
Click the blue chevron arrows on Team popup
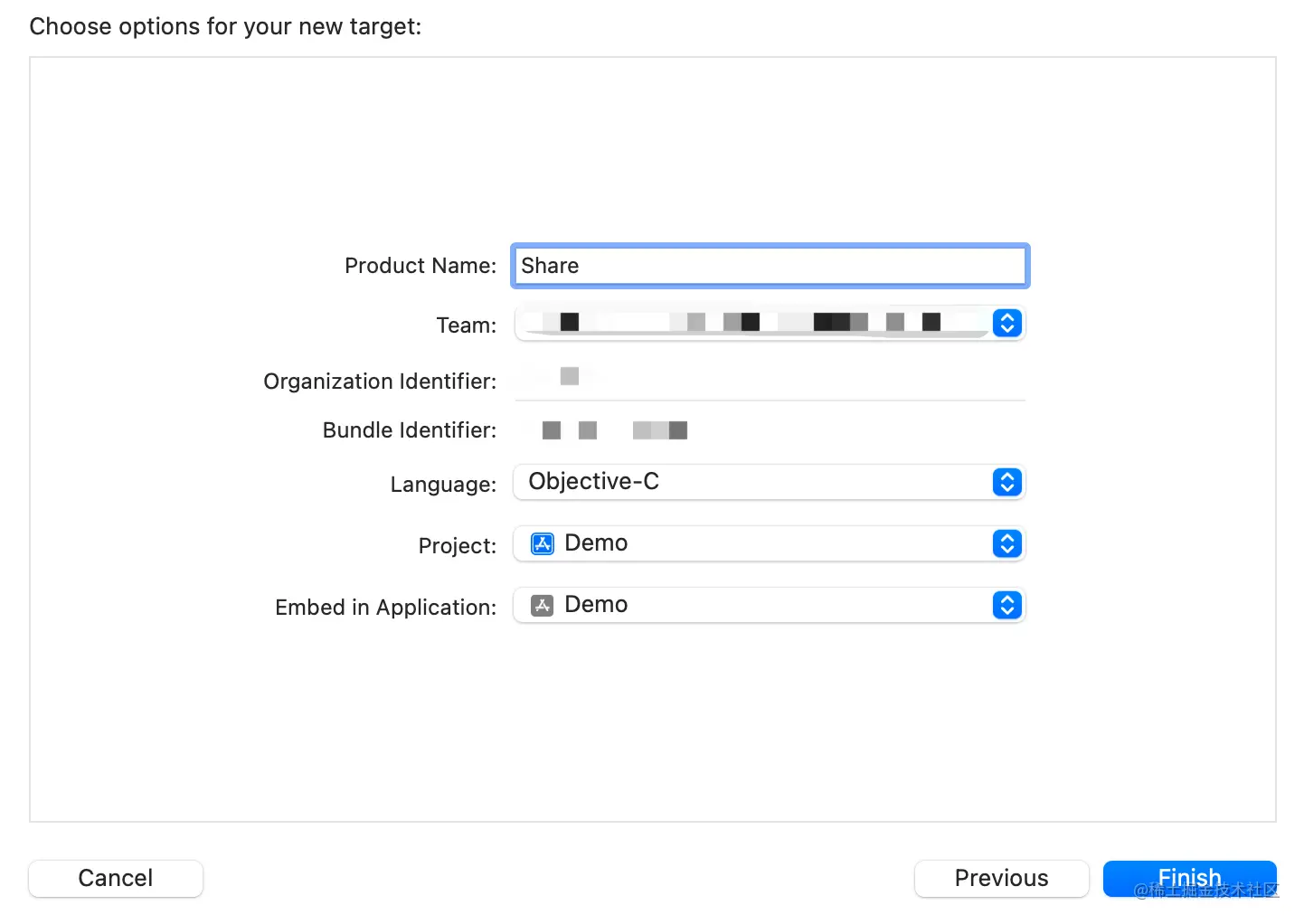[1006, 323]
